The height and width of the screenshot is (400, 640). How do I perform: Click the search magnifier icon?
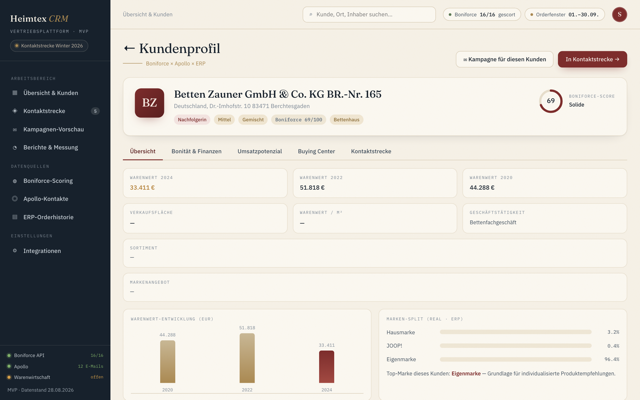click(311, 14)
